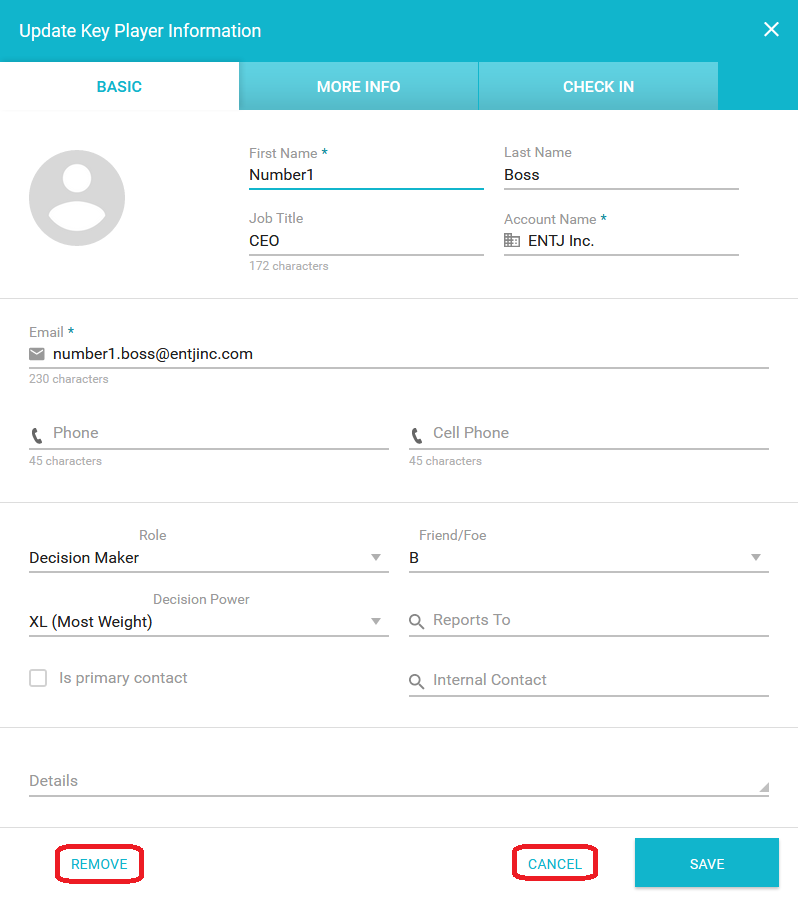This screenshot has height=897, width=798.
Task: Click the Decision Power label
Action: point(201,599)
